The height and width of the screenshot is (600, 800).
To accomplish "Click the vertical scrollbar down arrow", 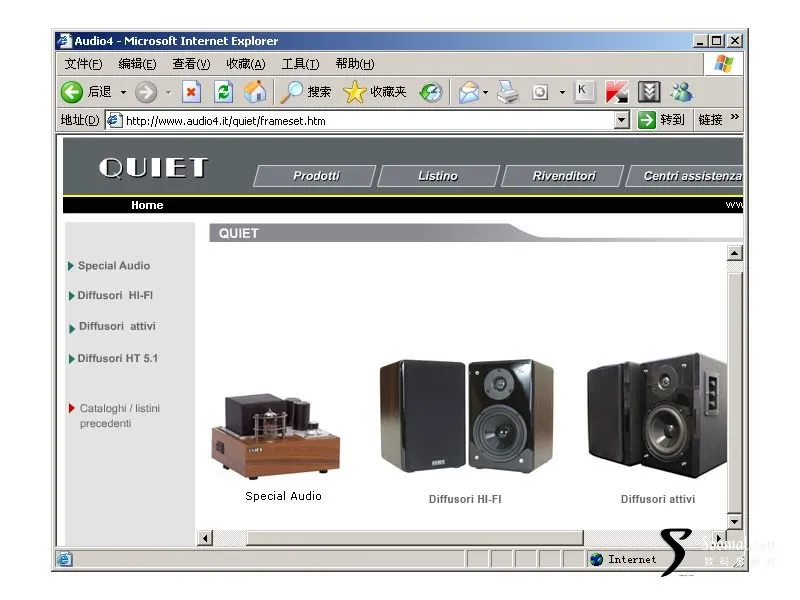I will [735, 521].
